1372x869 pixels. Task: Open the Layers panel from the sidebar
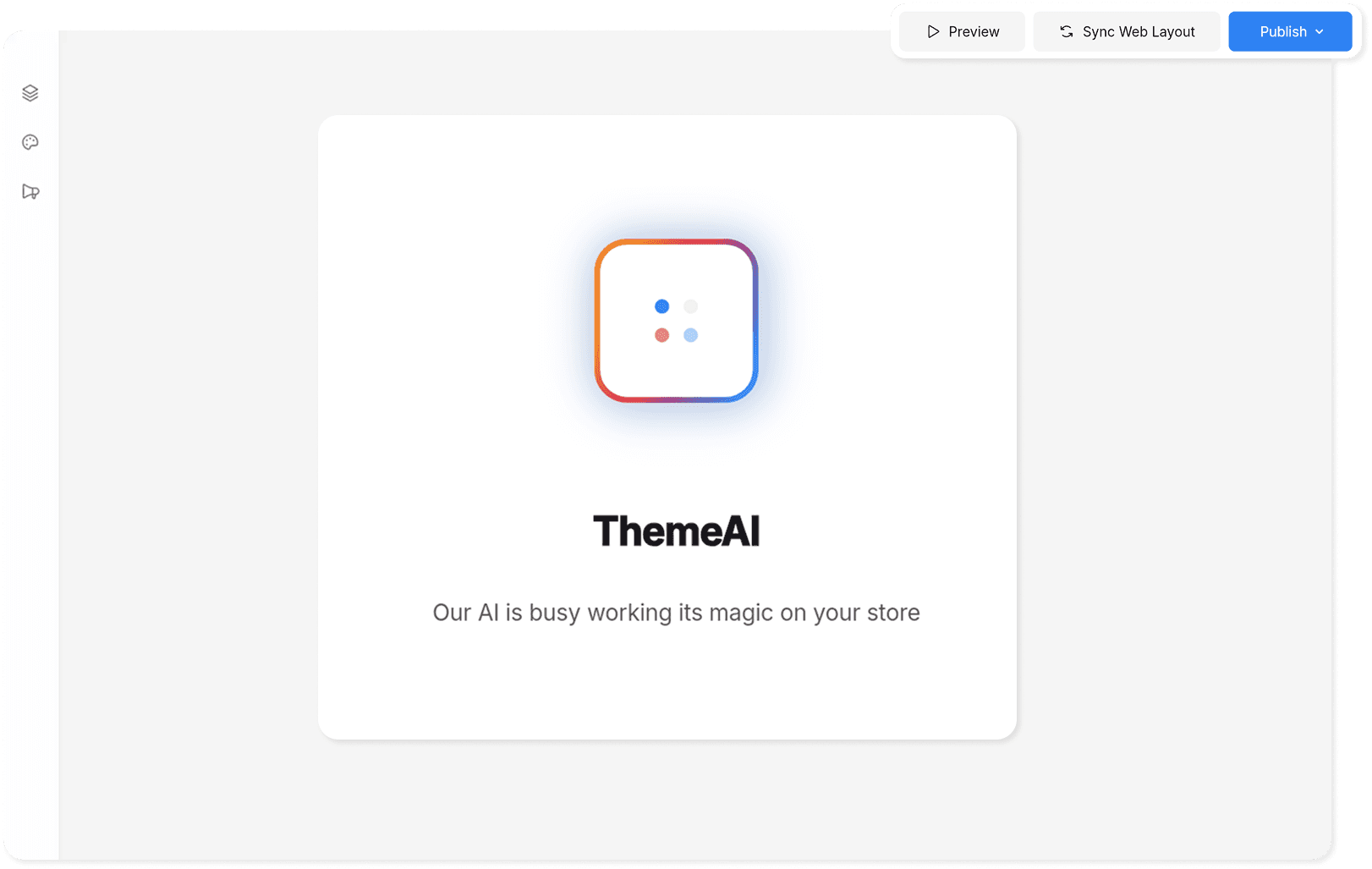30,93
